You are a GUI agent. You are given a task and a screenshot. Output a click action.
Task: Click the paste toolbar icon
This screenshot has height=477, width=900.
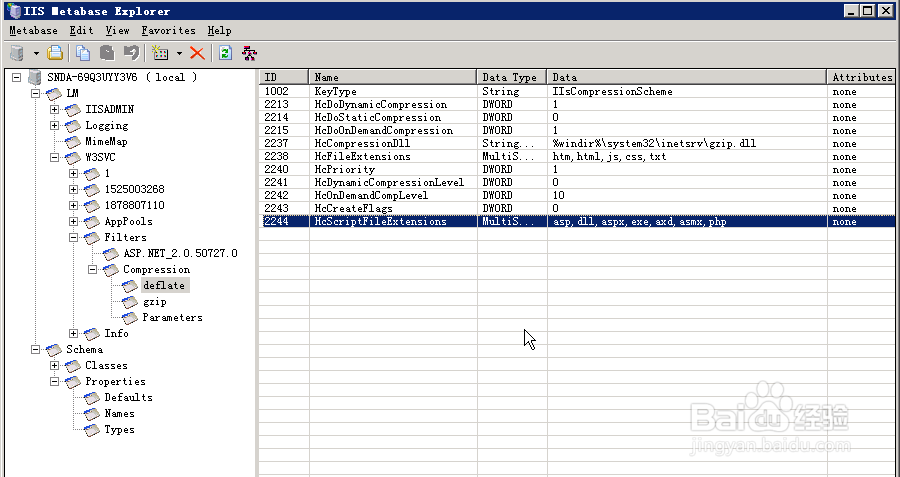(x=107, y=53)
